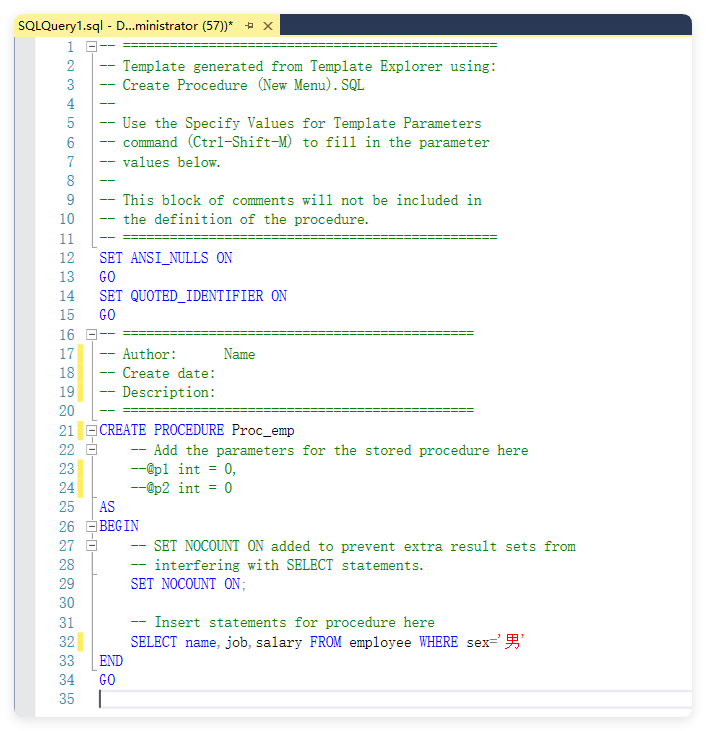Image resolution: width=706 pixels, height=731 pixels.
Task: Click line number 21 in the gutter
Action: (67, 431)
